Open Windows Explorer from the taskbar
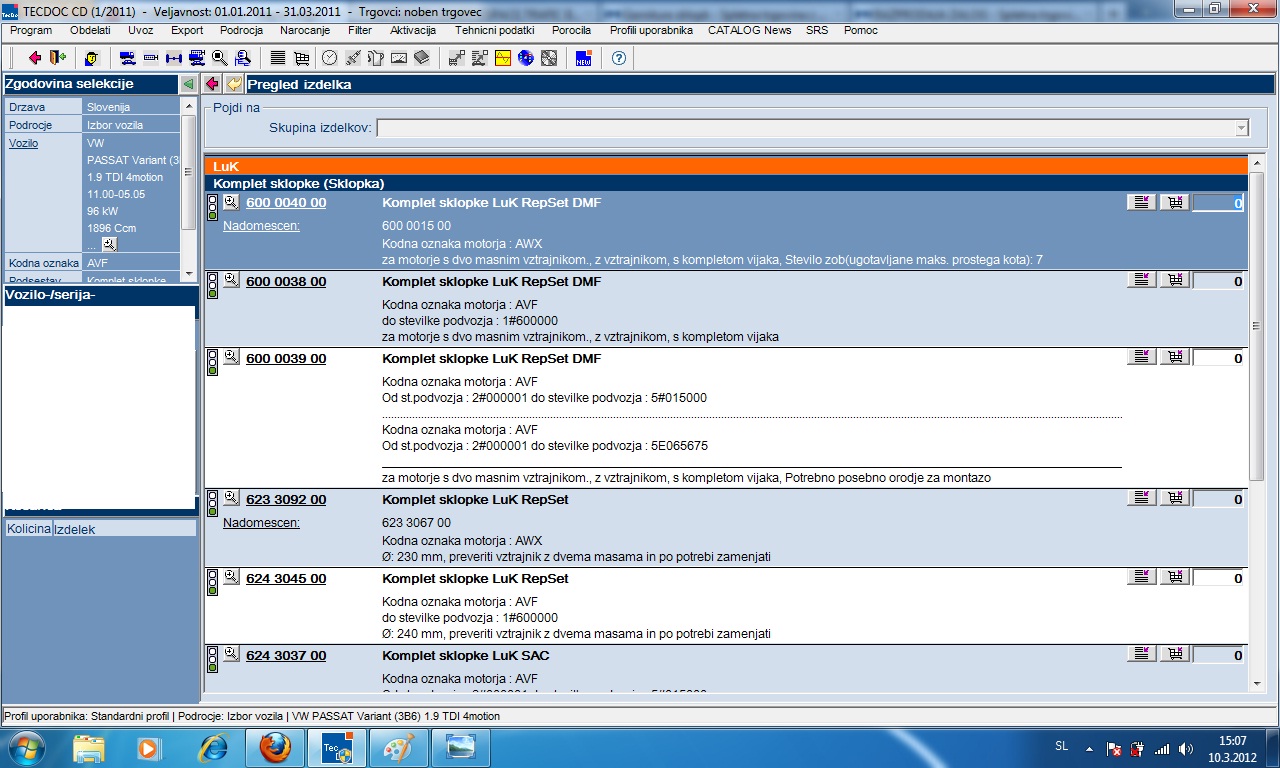The image size is (1280, 768). coord(89,747)
